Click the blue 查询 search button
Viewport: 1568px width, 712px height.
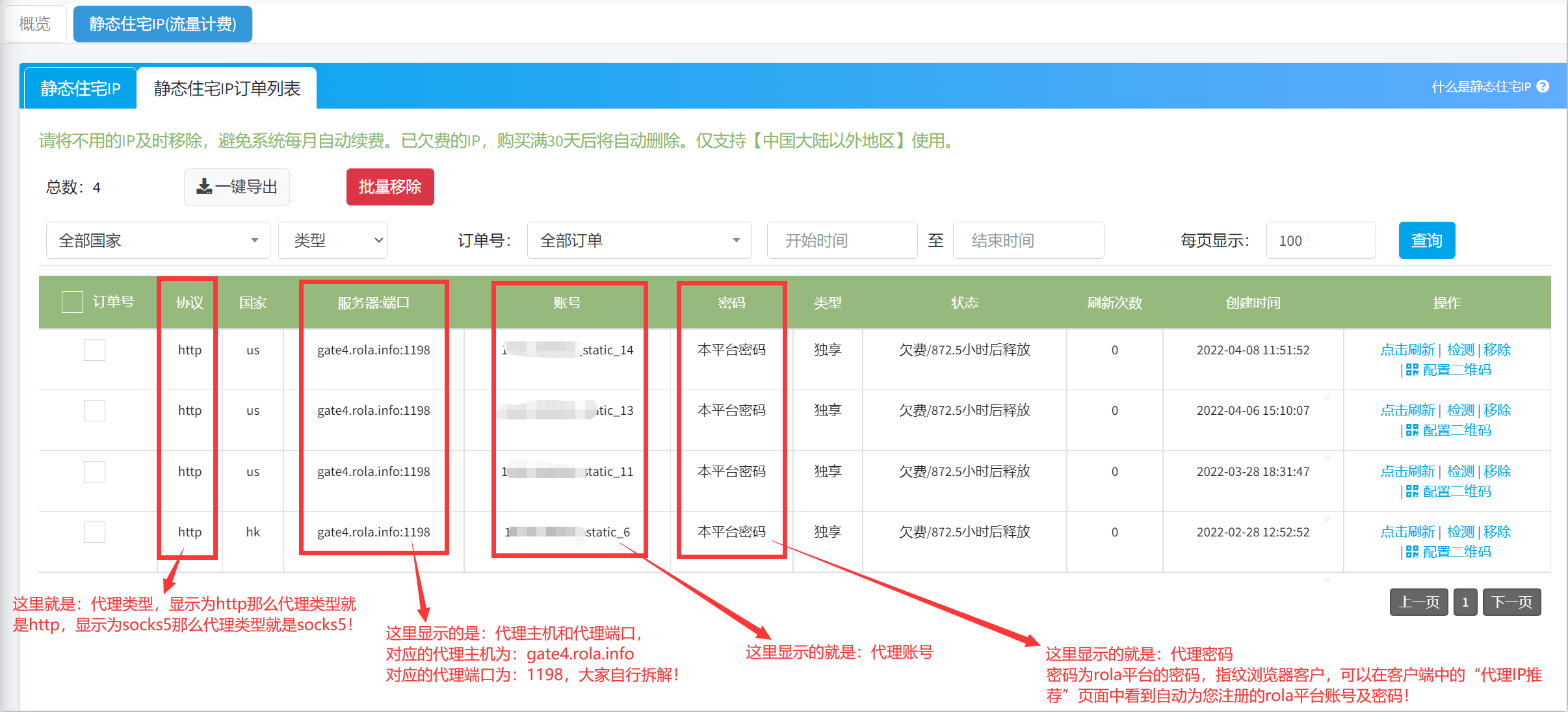[1426, 241]
